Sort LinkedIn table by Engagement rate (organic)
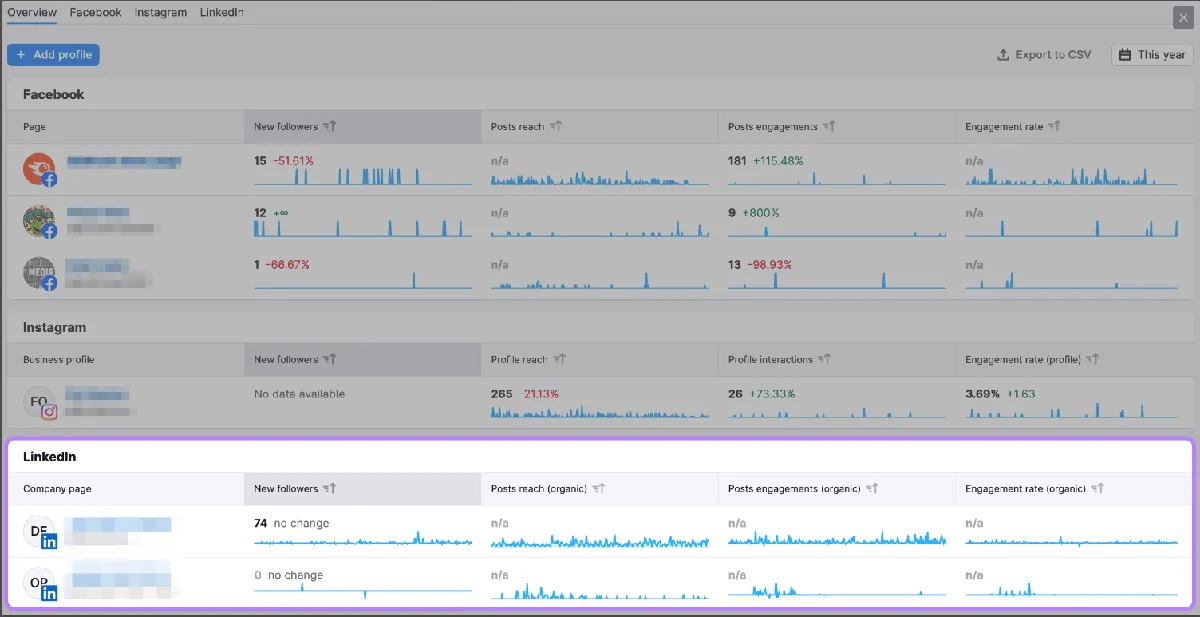The image size is (1200, 617). click(1099, 489)
